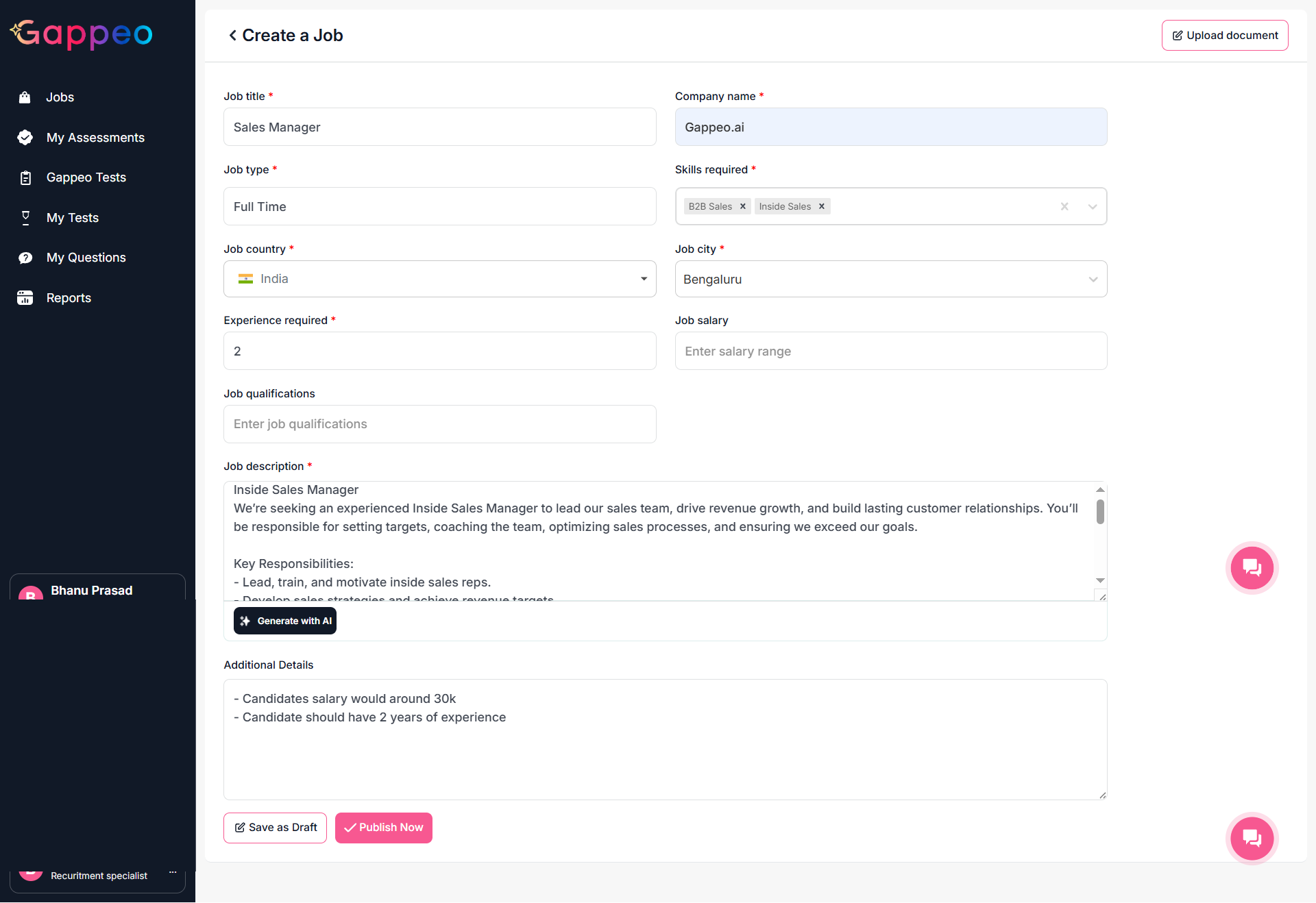1316x903 pixels.
Task: Clear all selected skills with the X
Action: 1064,206
